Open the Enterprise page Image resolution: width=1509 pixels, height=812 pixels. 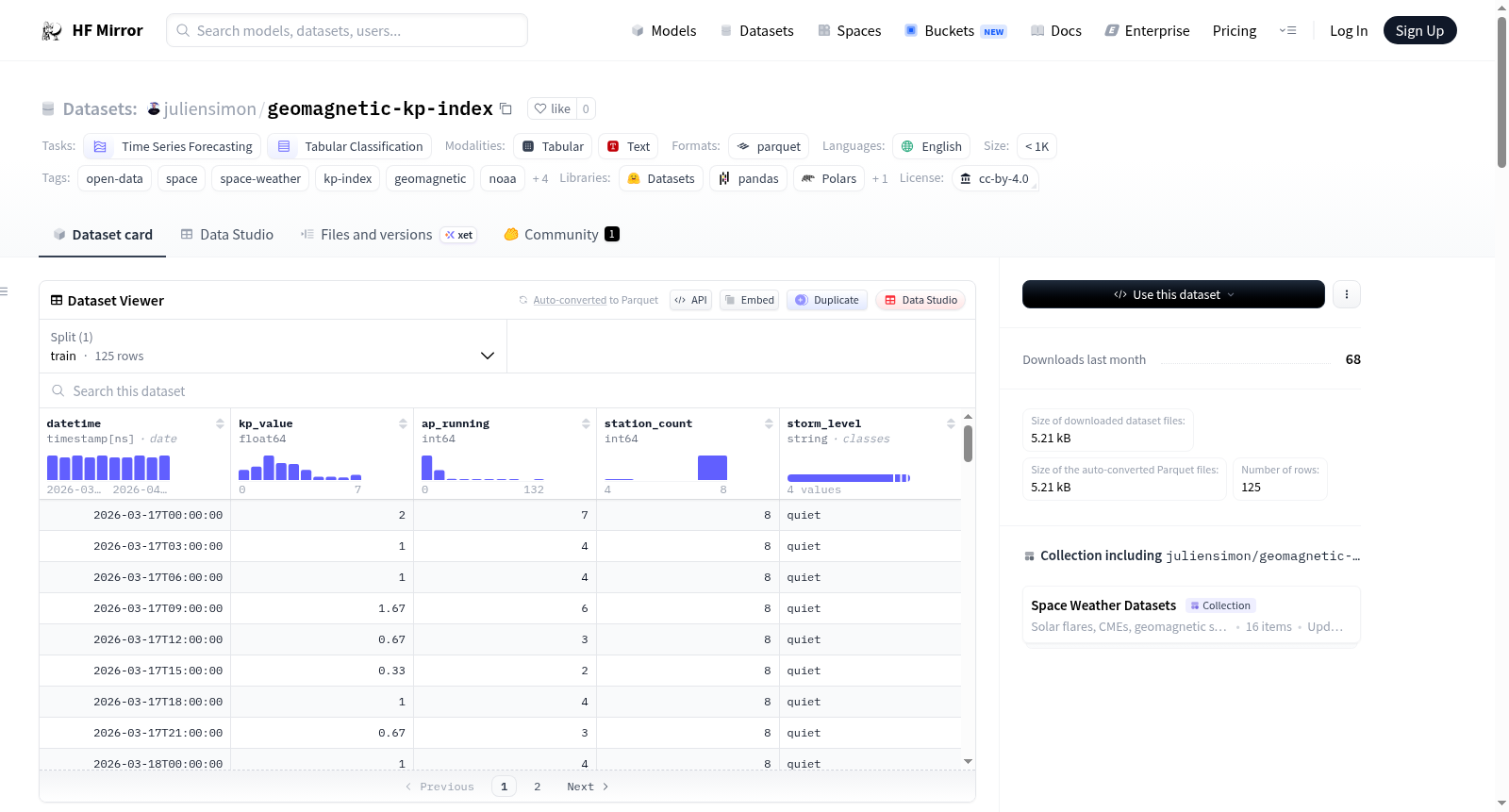[1147, 31]
